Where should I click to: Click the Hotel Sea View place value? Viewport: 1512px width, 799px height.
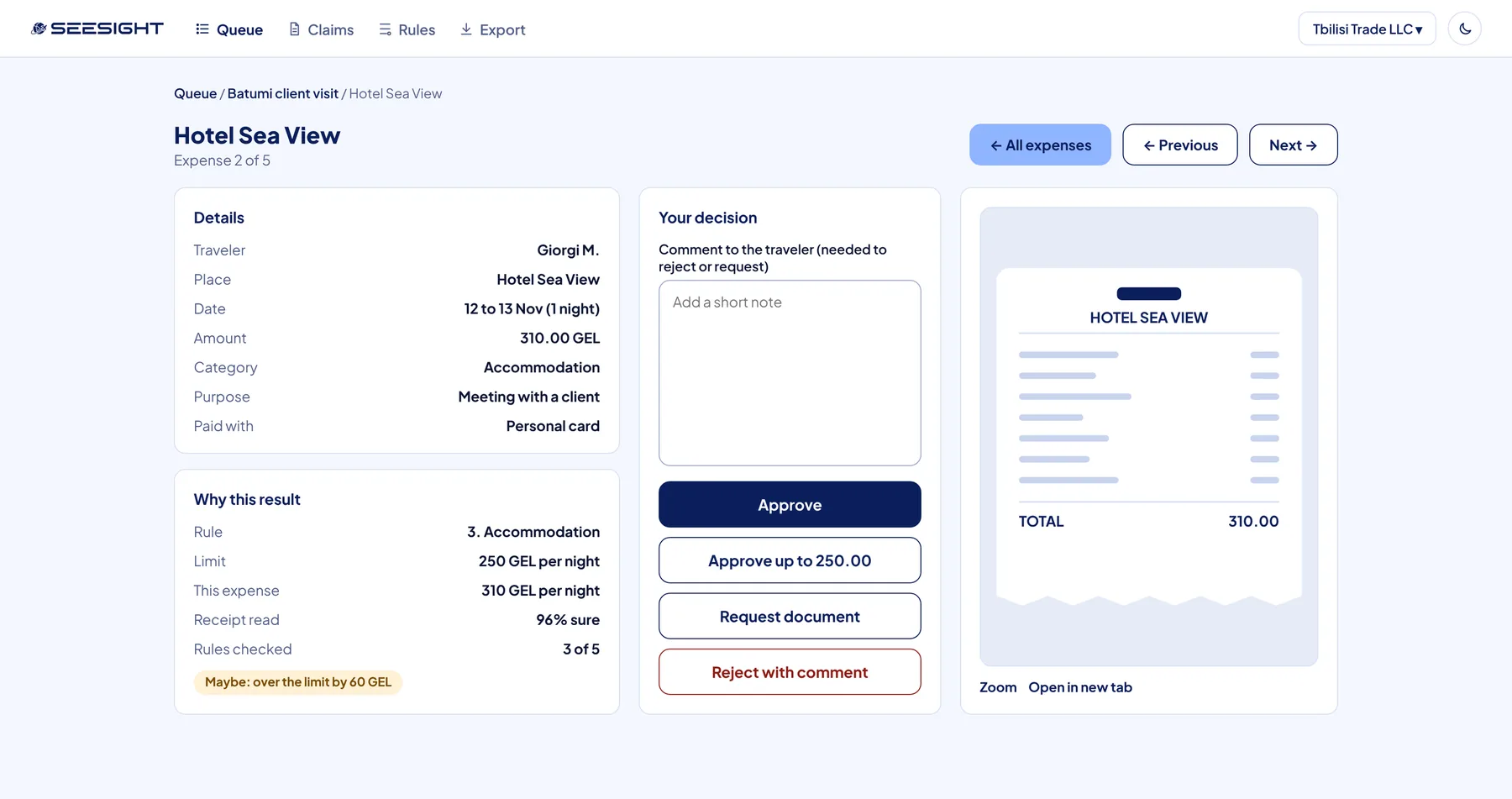(548, 280)
